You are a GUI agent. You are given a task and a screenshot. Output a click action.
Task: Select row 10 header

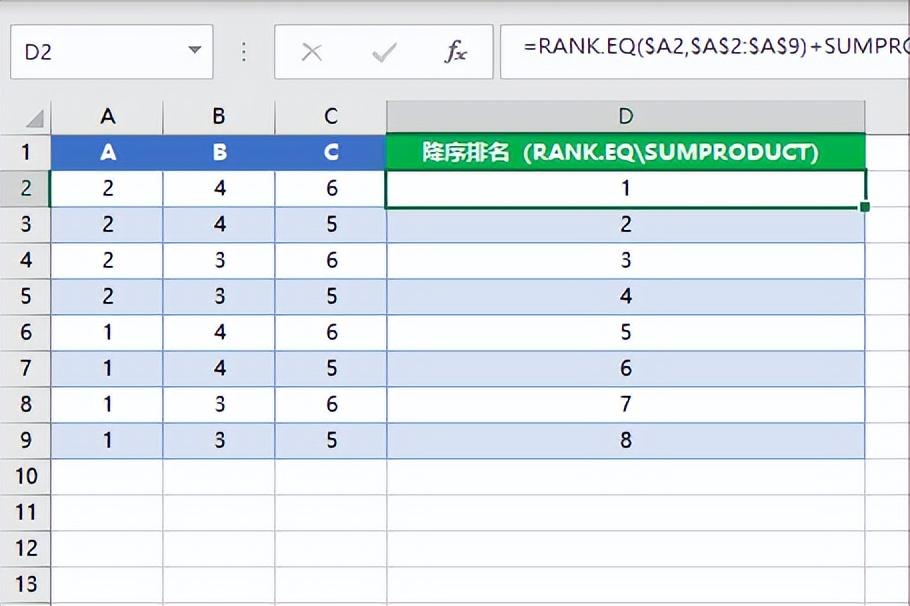coord(26,476)
